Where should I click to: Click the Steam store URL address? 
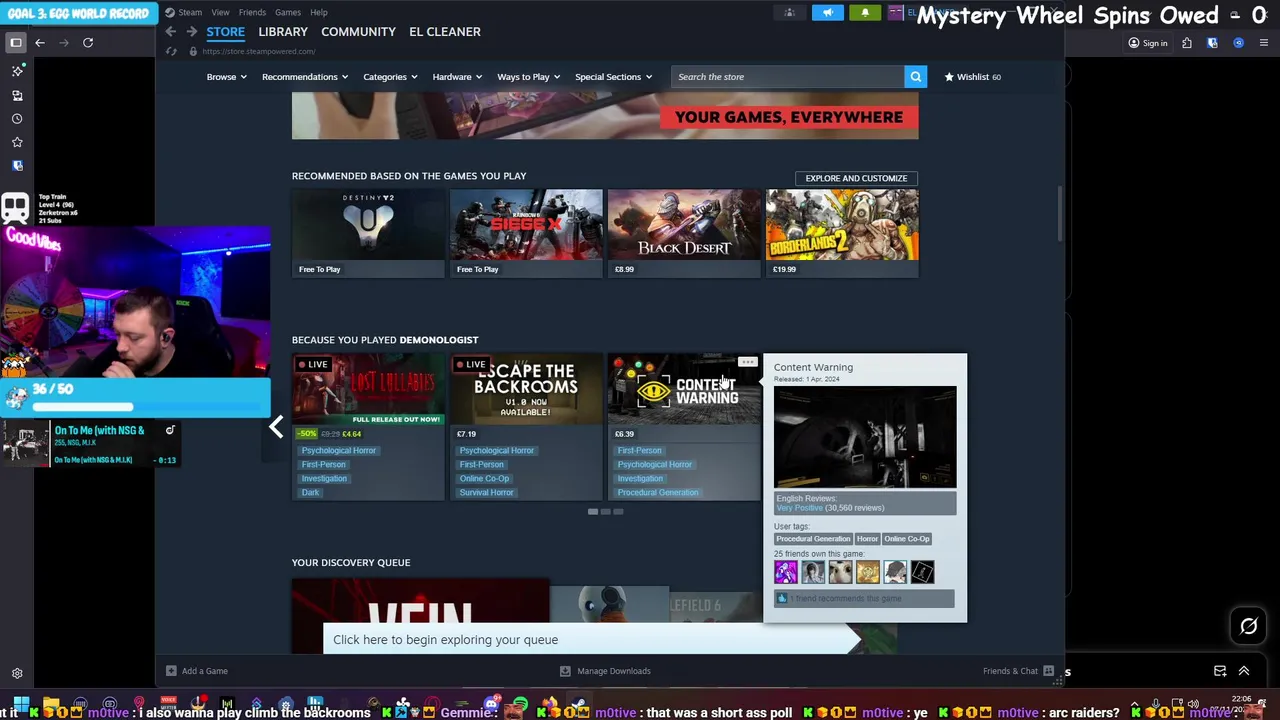(x=258, y=51)
